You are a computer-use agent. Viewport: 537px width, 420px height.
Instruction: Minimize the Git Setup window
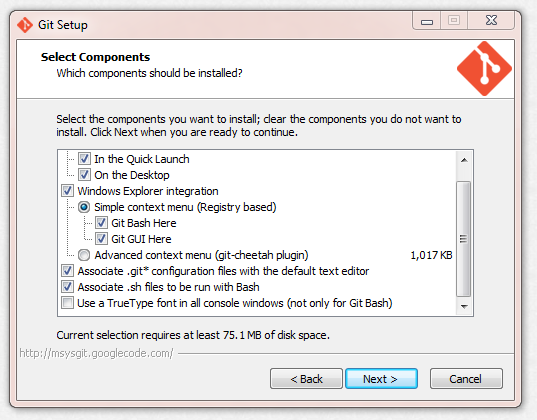[427, 21]
